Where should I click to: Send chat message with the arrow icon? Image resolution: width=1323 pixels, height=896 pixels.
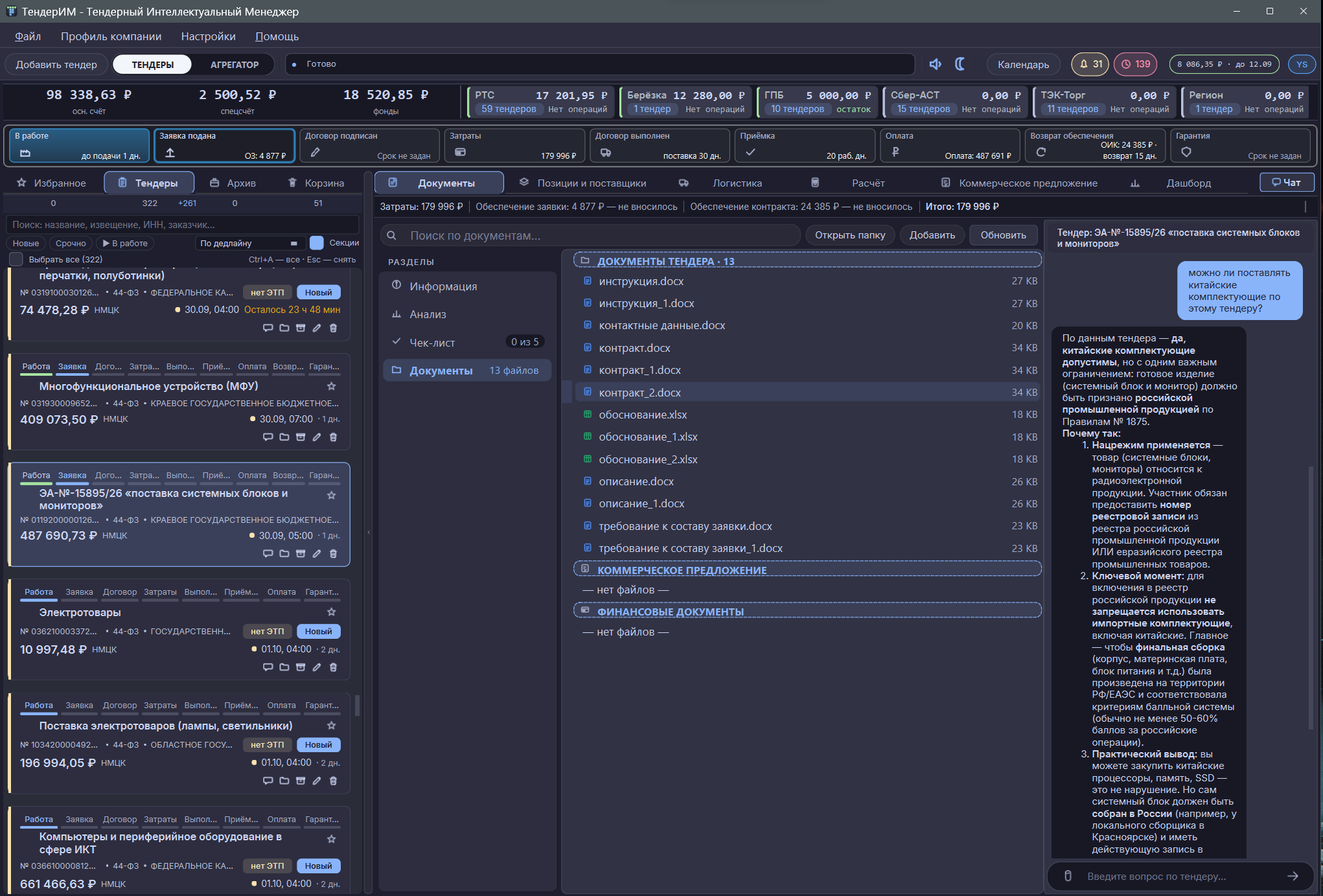(1293, 876)
